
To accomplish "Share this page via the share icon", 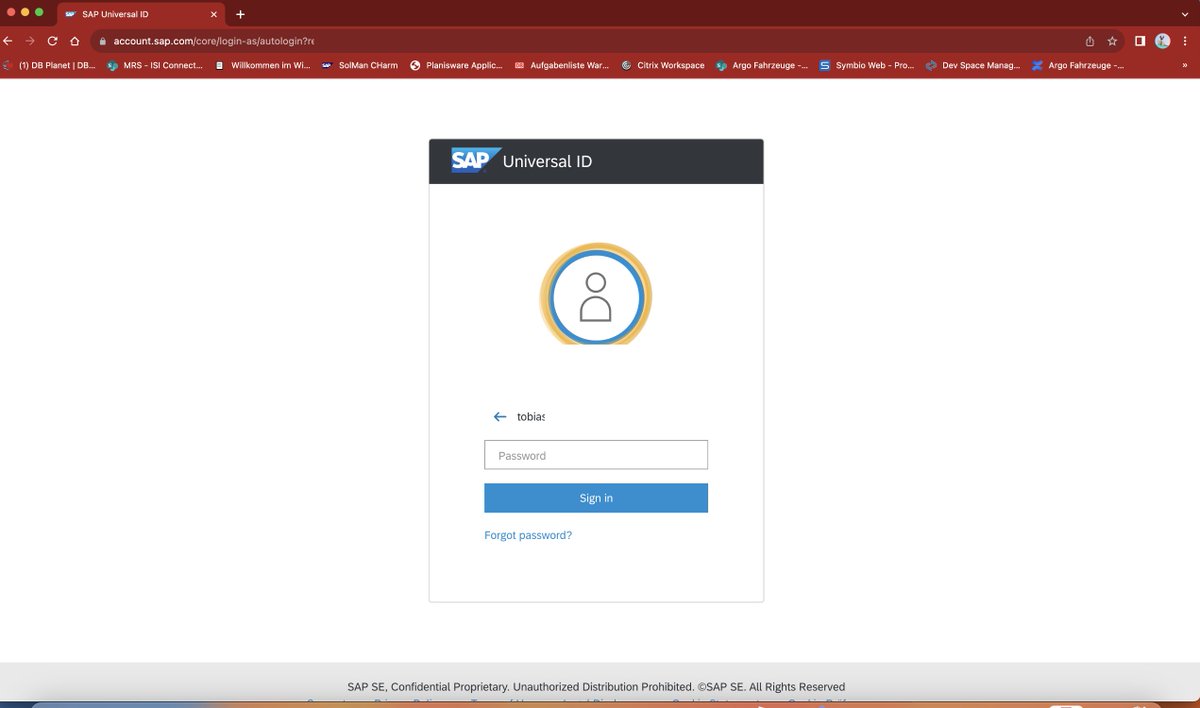I will (x=1090, y=41).
